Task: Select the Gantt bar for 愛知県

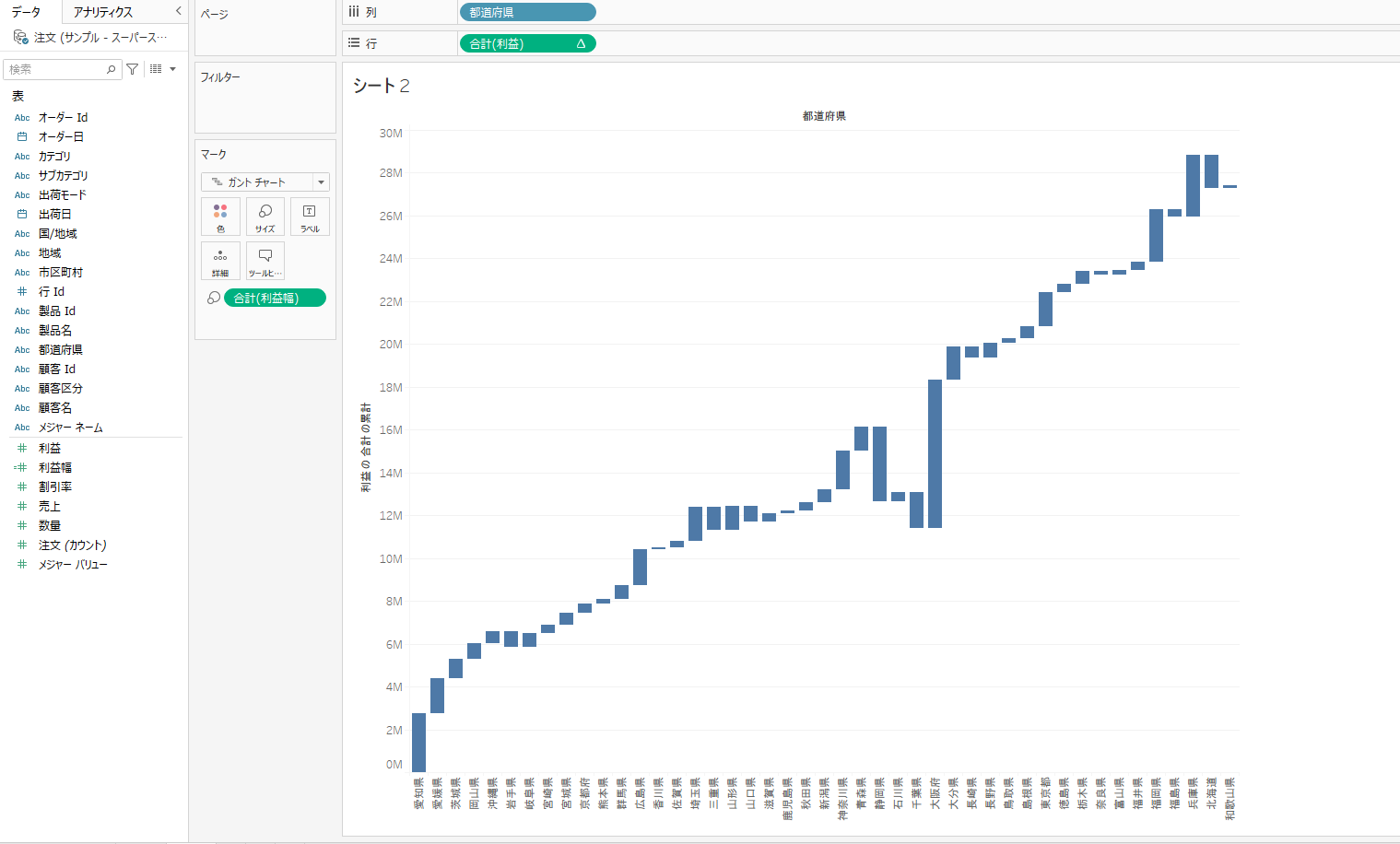Action: pyautogui.click(x=418, y=743)
